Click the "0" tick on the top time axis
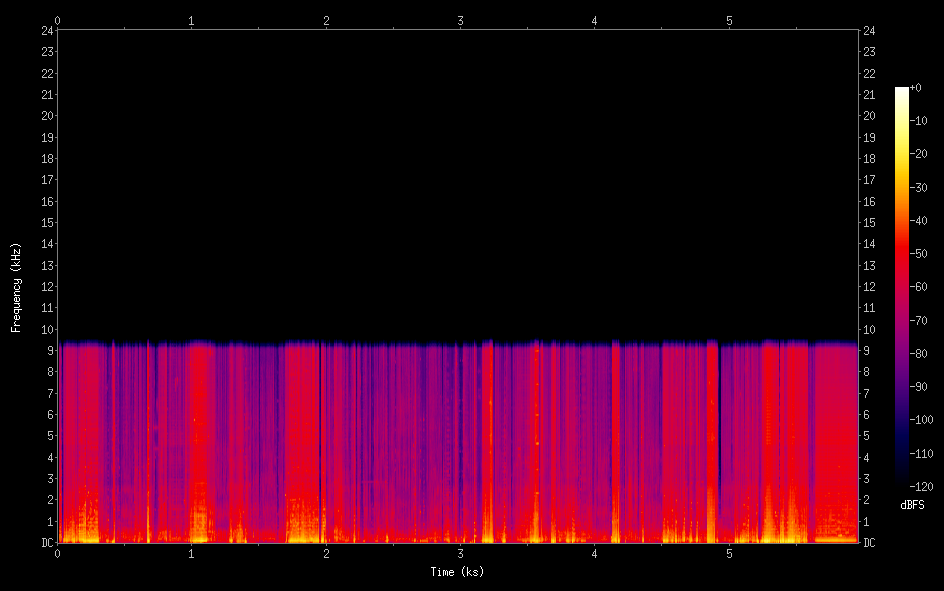 (58, 20)
